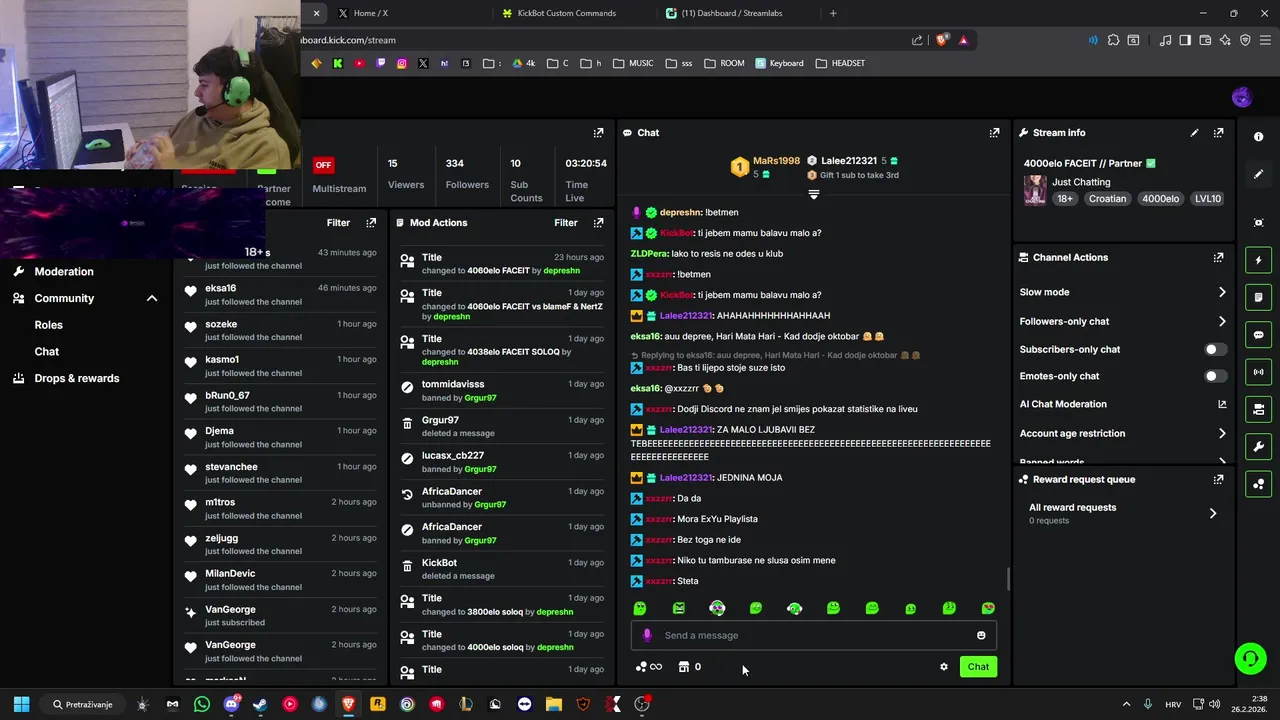The image size is (1280, 720).
Task: Focus the Send a message field
Action: click(813, 635)
